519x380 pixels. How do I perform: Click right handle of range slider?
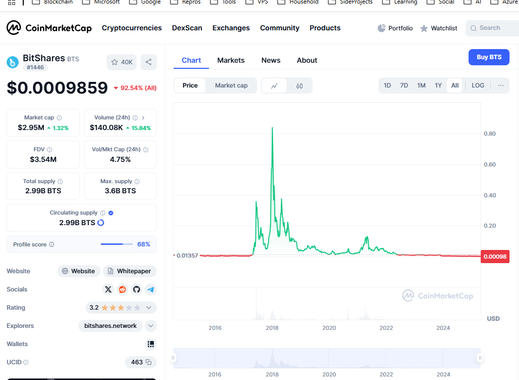pos(480,358)
